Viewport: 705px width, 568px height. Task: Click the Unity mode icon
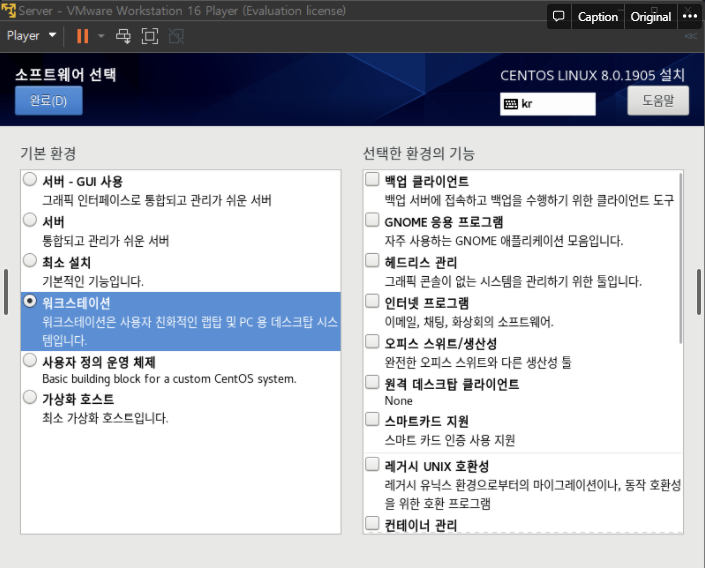176,36
